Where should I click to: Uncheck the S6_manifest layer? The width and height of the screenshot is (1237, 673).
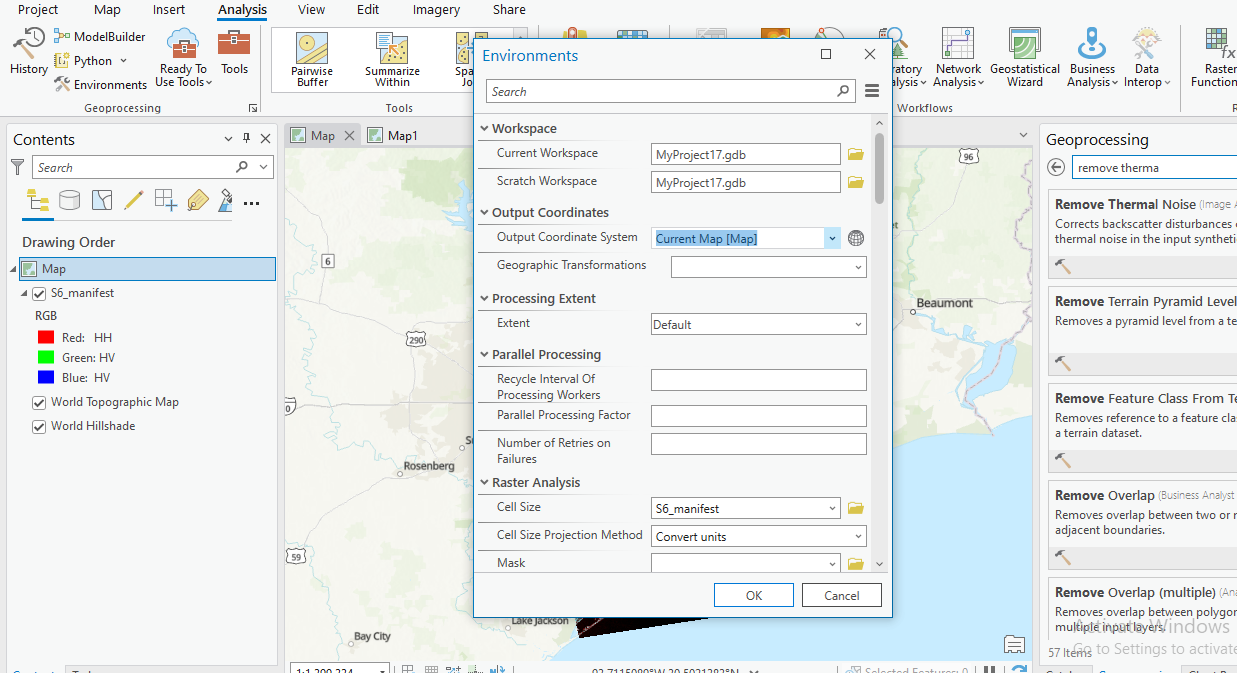(x=38, y=292)
